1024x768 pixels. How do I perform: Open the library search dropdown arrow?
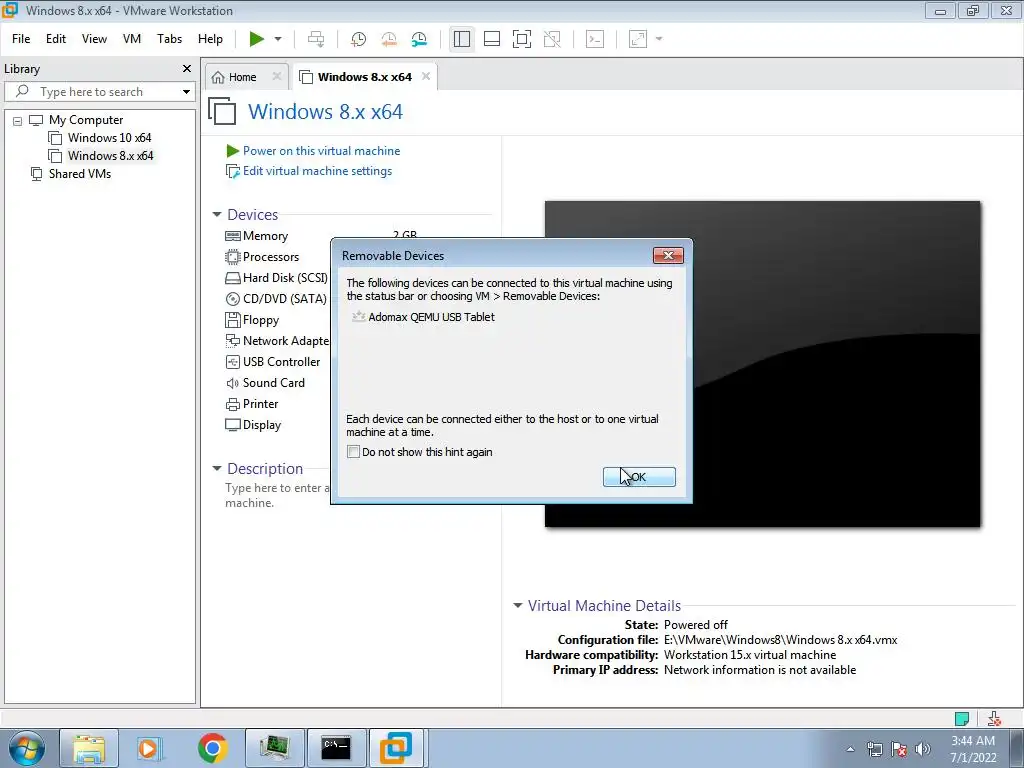(186, 91)
